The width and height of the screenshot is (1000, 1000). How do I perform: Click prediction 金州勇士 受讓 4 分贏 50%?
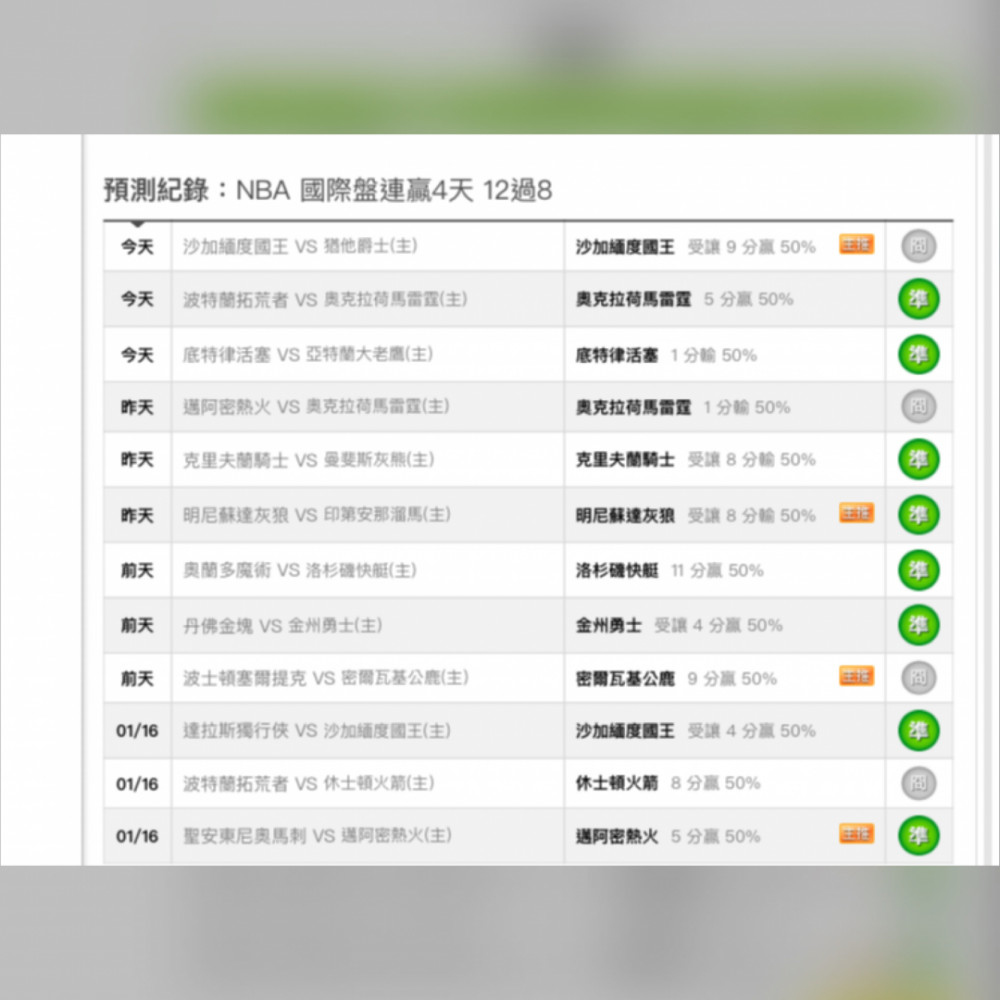[679, 625]
